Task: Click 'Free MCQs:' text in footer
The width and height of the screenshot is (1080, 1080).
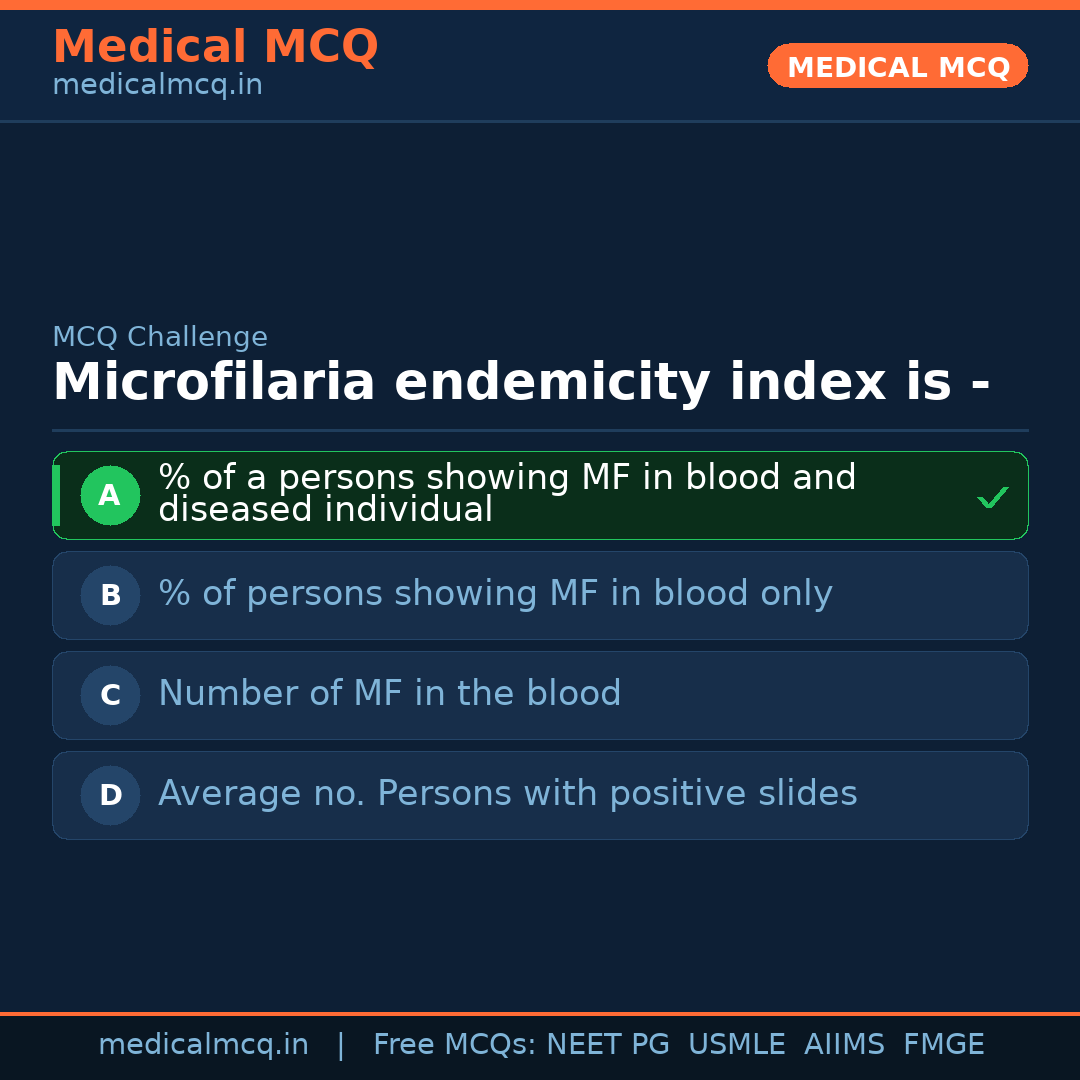Action: 455,1045
